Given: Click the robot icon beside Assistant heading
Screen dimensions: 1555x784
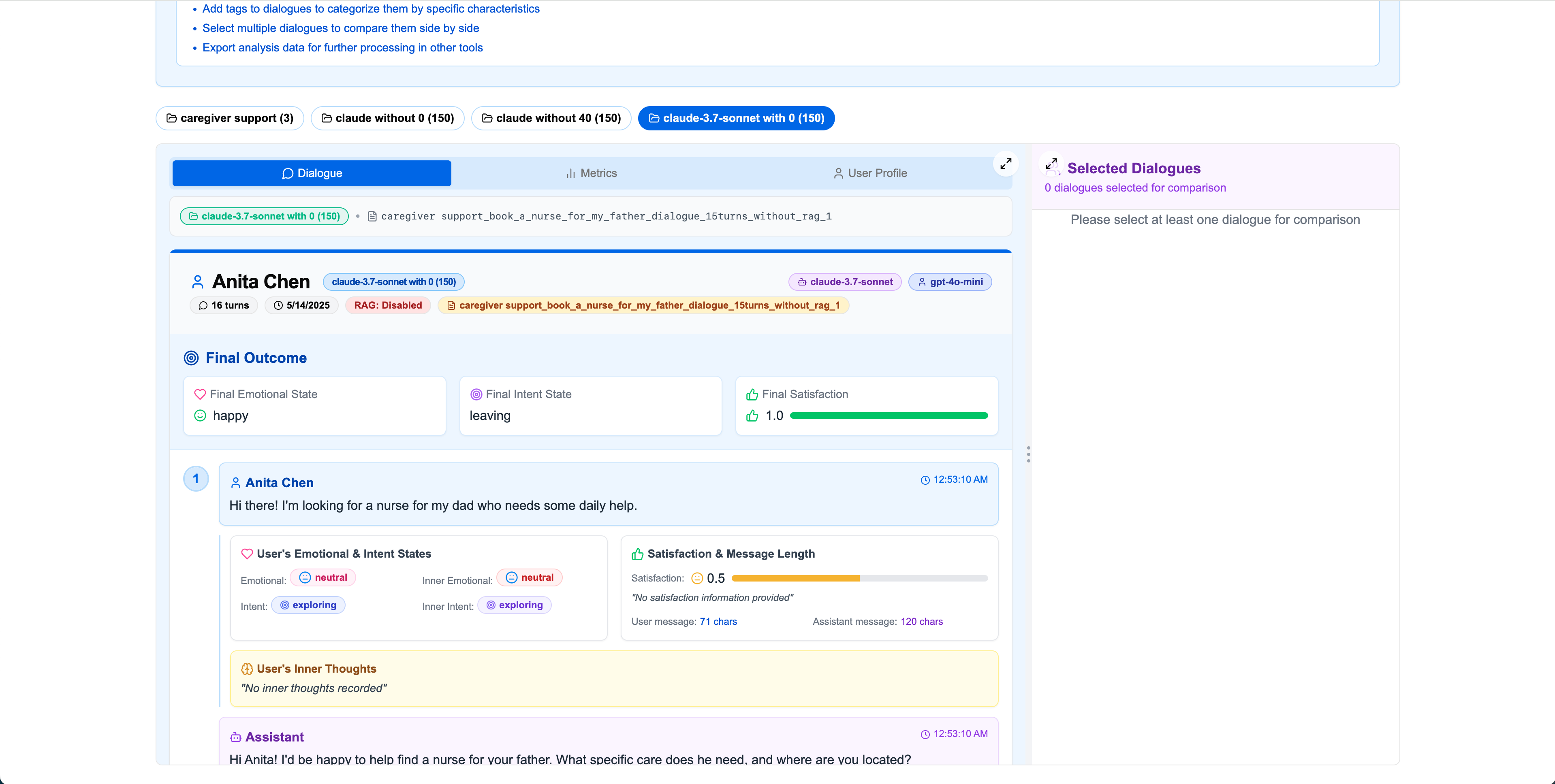Looking at the screenshot, I should click(x=235, y=737).
